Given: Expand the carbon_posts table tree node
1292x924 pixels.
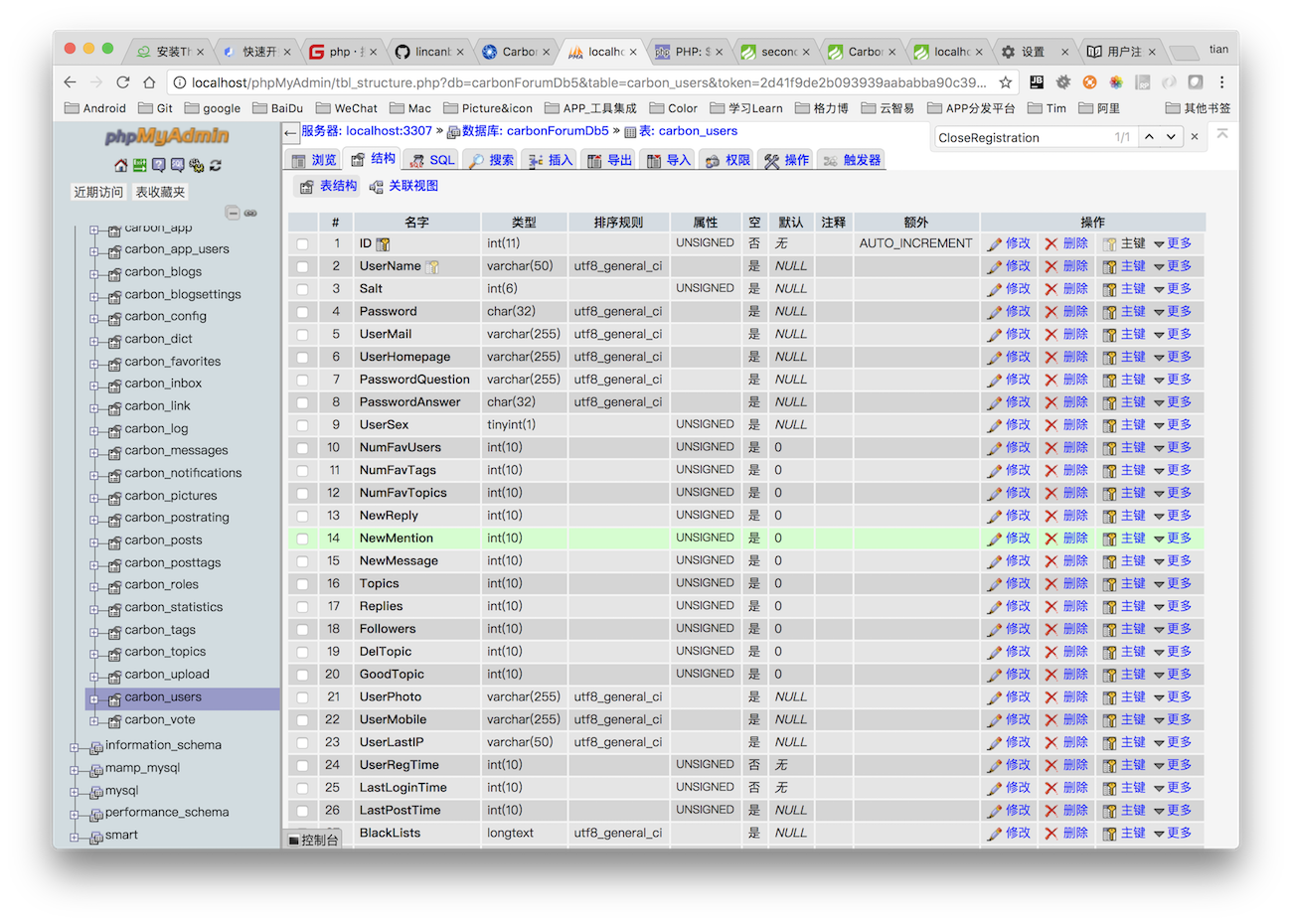Looking at the screenshot, I should 94,541.
